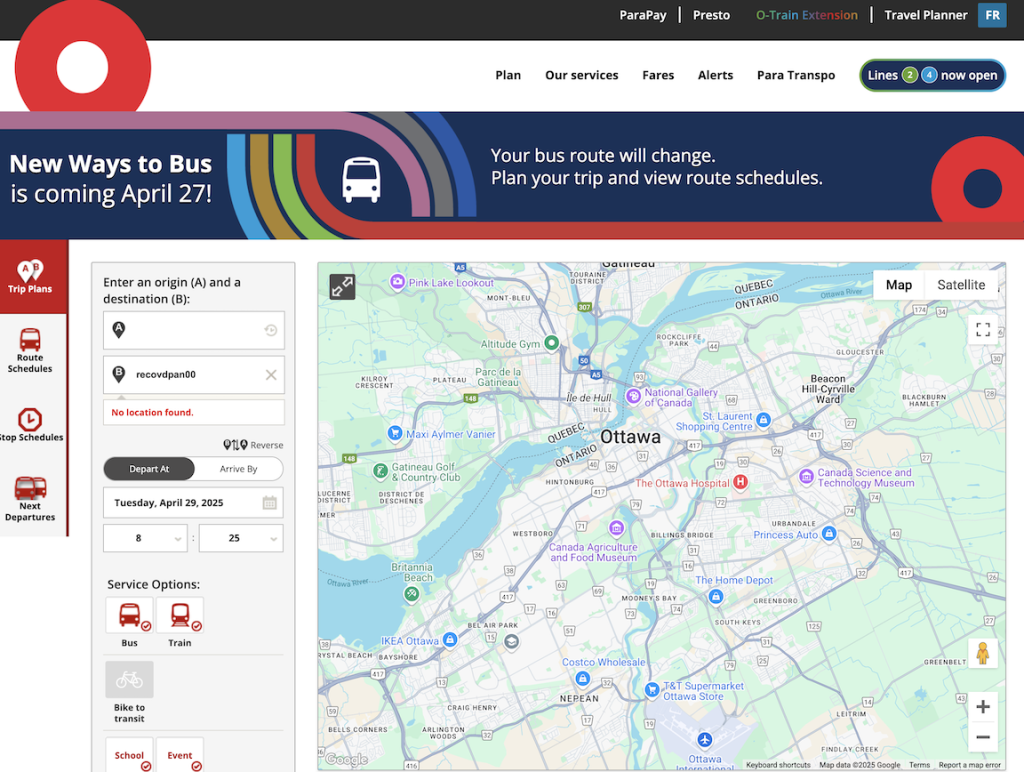
Task: Open the O-Train Extension link
Action: coord(807,15)
